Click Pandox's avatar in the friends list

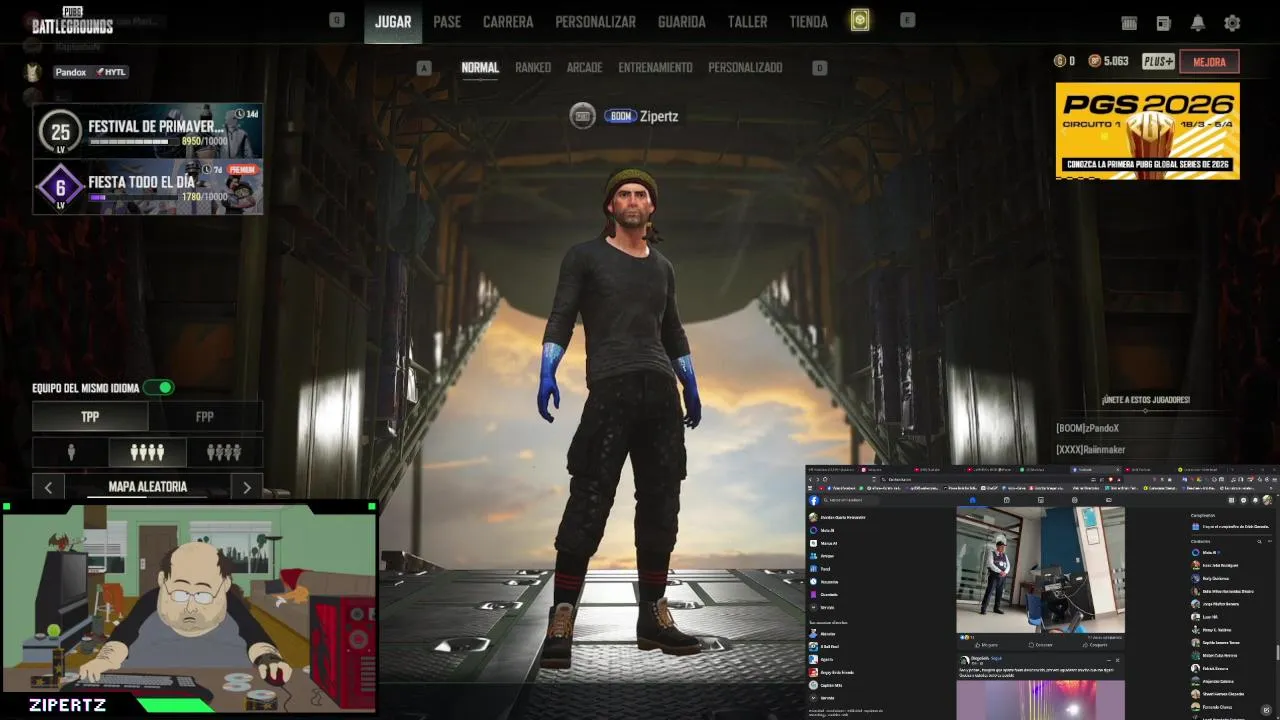(x=33, y=72)
